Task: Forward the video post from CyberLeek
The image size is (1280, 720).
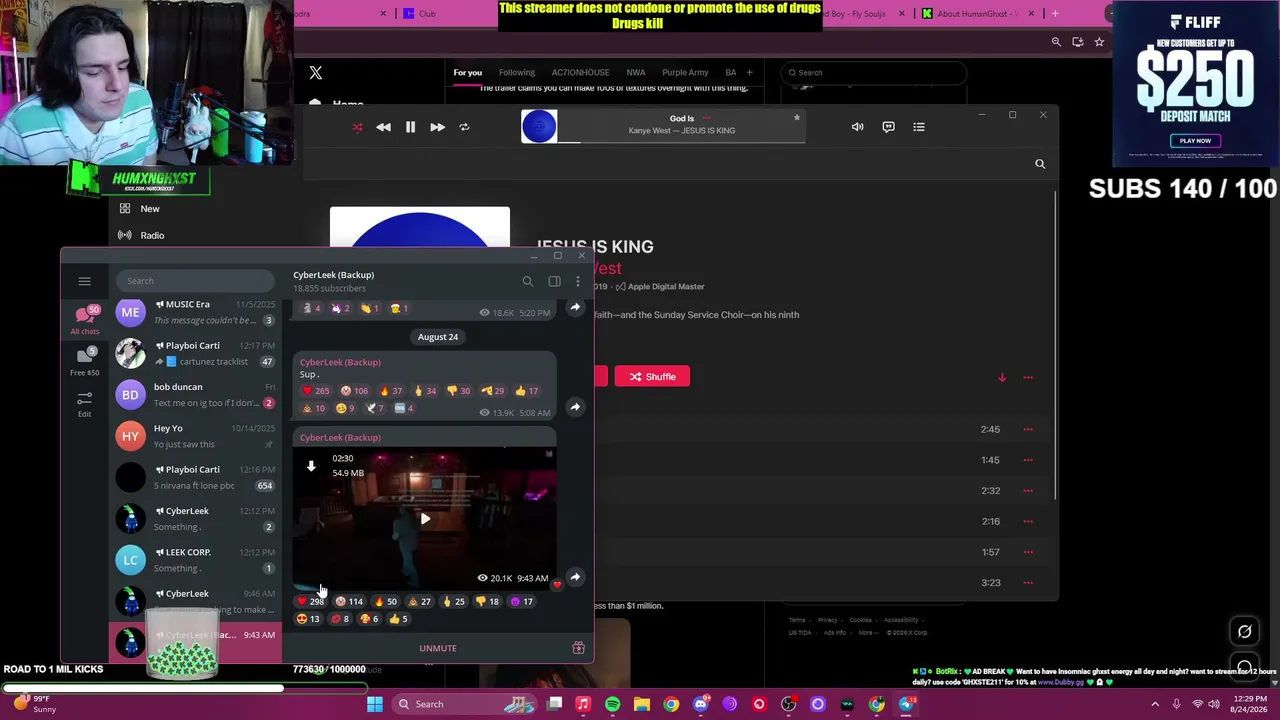Action: point(575,577)
